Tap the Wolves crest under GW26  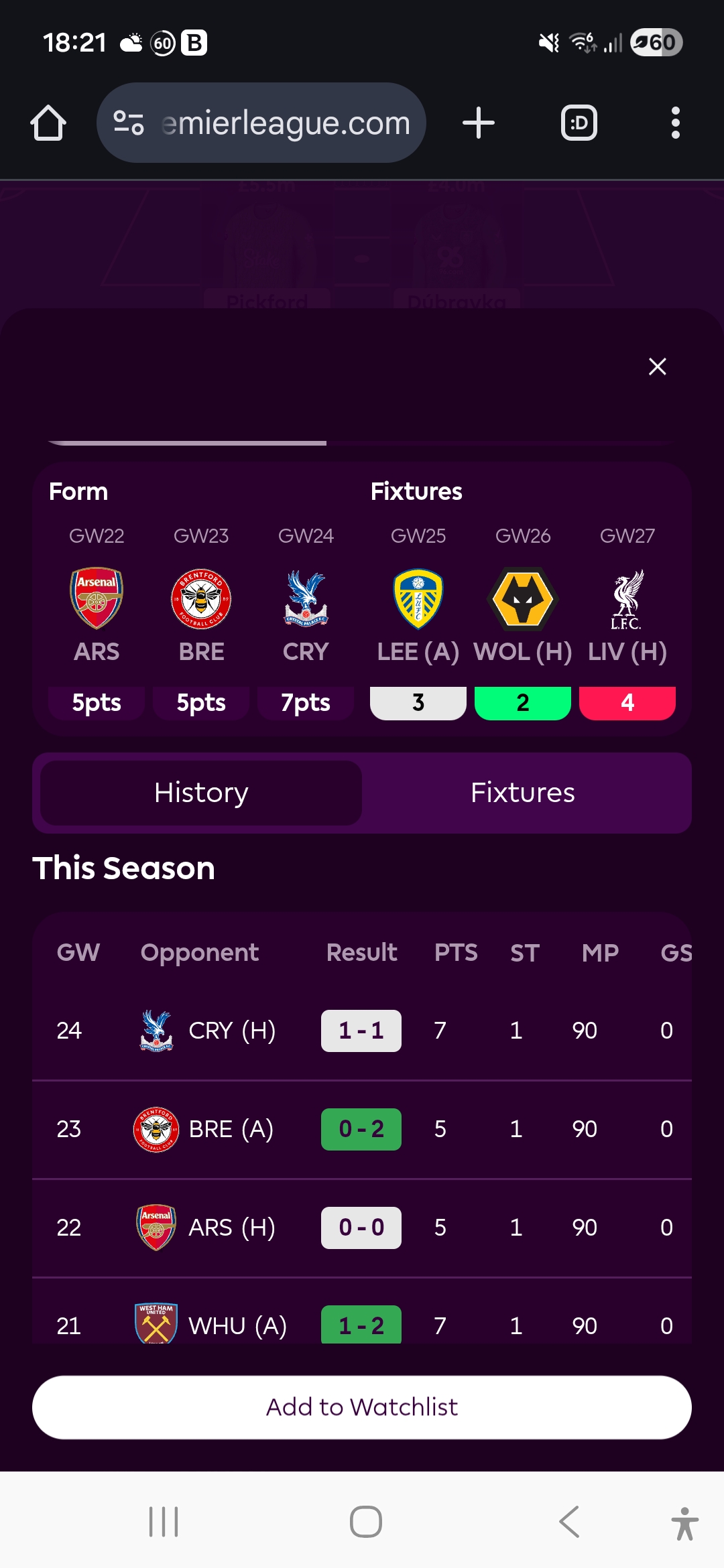[523, 598]
